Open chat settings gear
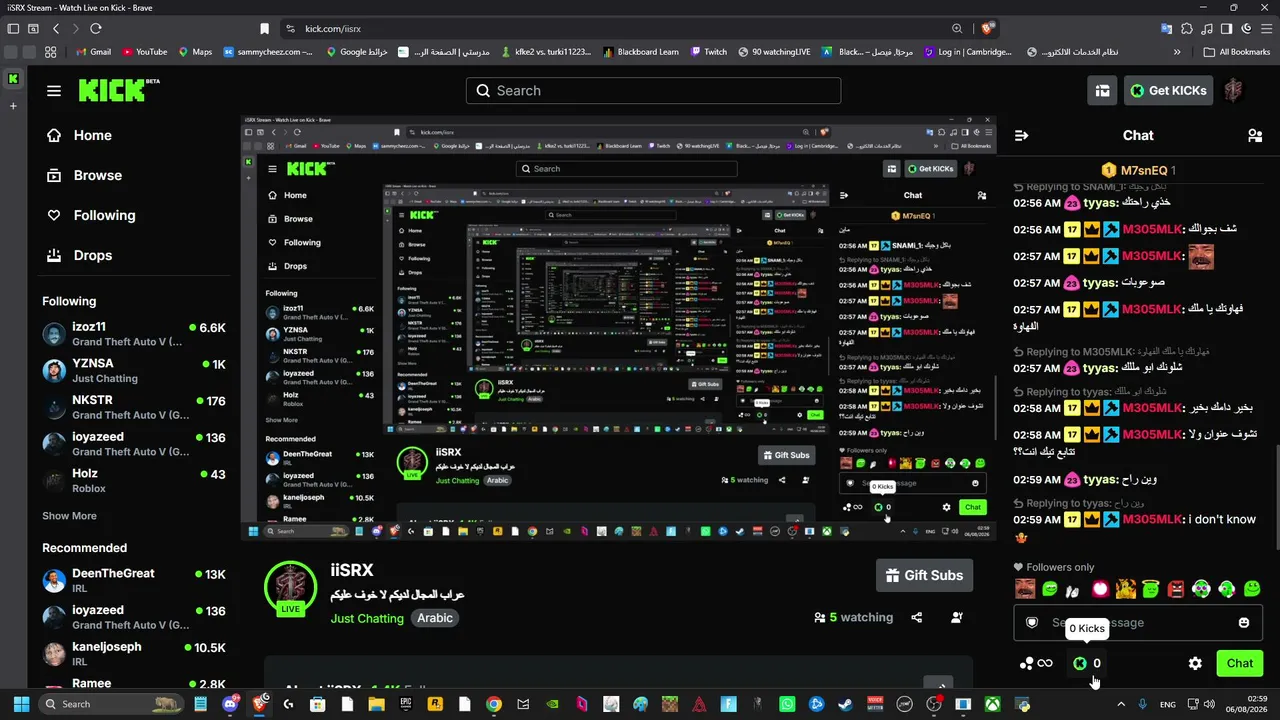The image size is (1280, 720). click(x=1195, y=663)
